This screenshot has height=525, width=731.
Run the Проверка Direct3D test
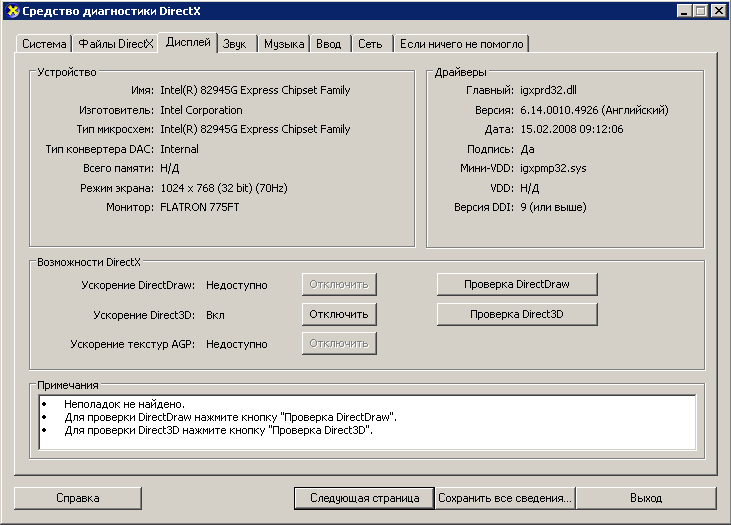click(517, 314)
